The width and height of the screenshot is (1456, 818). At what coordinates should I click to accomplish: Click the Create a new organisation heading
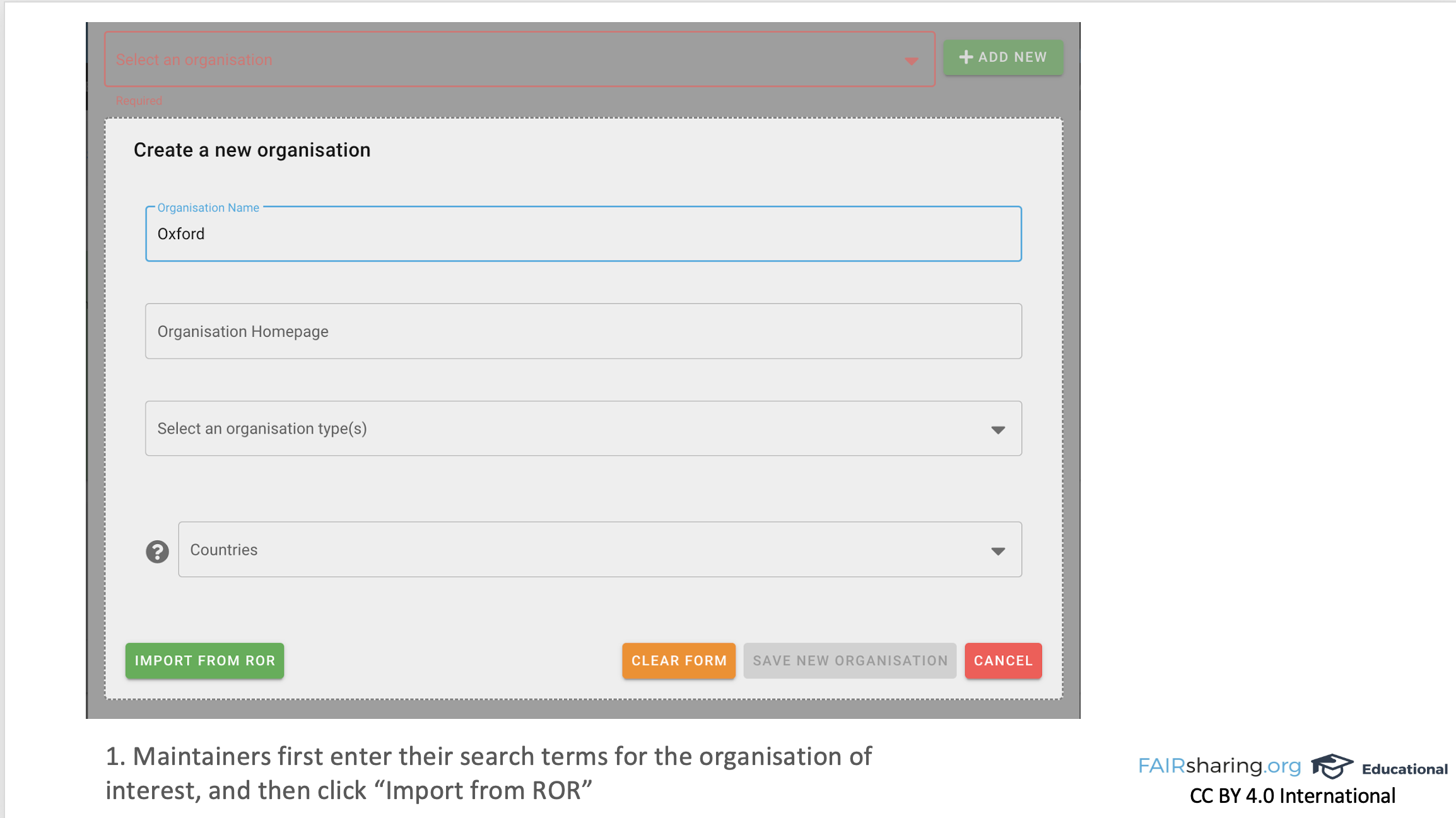(x=252, y=150)
